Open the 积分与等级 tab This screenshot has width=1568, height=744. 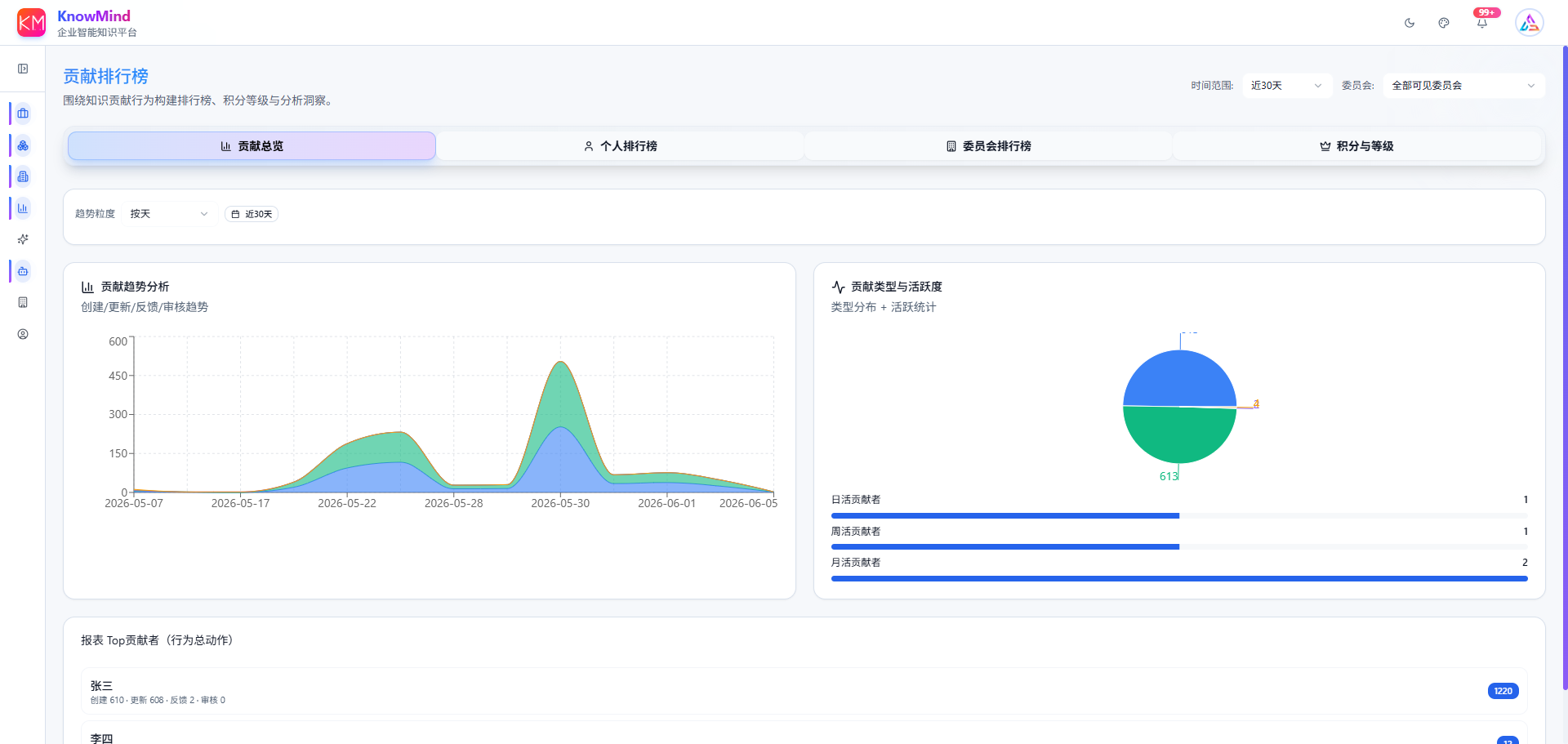(1356, 146)
